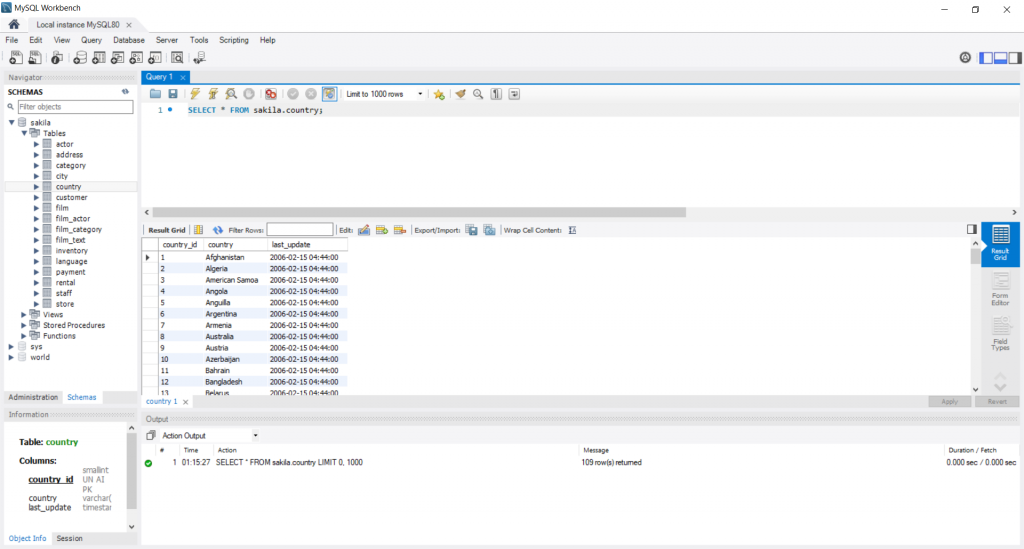Execute the query with lightning bolt icon
1024x549 pixels.
click(x=195, y=94)
